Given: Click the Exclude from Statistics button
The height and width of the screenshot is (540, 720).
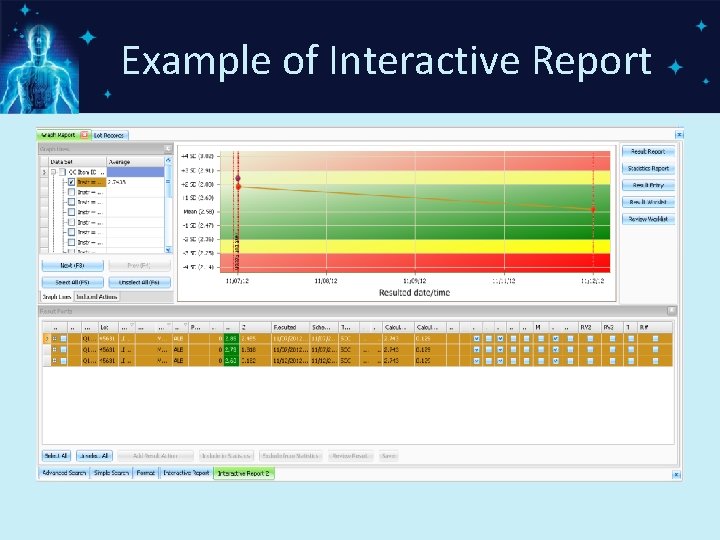Looking at the screenshot, I should 291,456.
